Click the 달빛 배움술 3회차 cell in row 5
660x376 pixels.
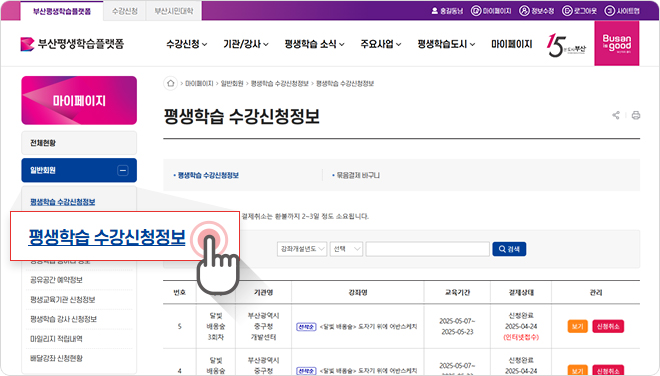point(216,326)
